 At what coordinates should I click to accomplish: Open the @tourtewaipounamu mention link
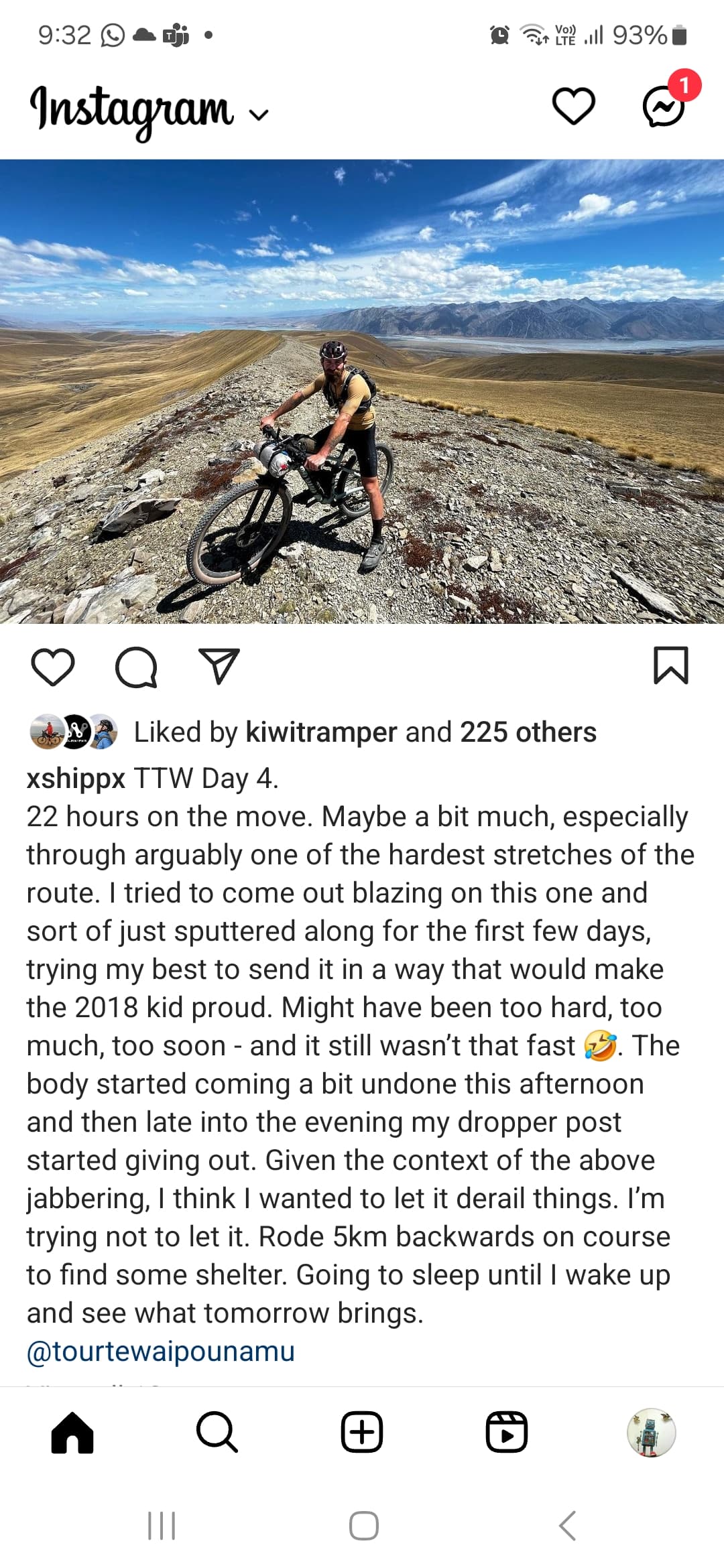pos(161,1351)
